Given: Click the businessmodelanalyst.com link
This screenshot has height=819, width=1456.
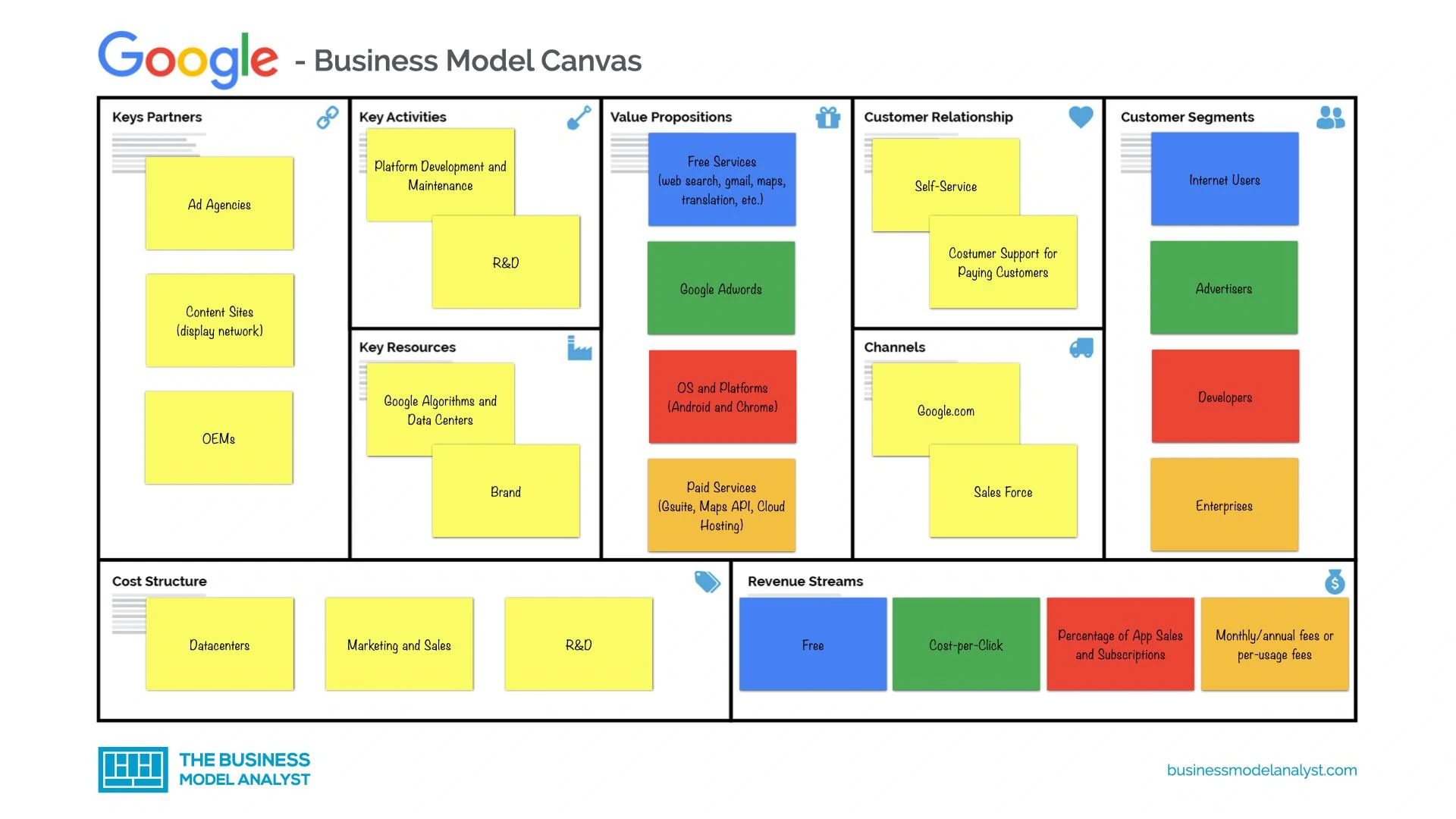Looking at the screenshot, I should tap(1251, 770).
